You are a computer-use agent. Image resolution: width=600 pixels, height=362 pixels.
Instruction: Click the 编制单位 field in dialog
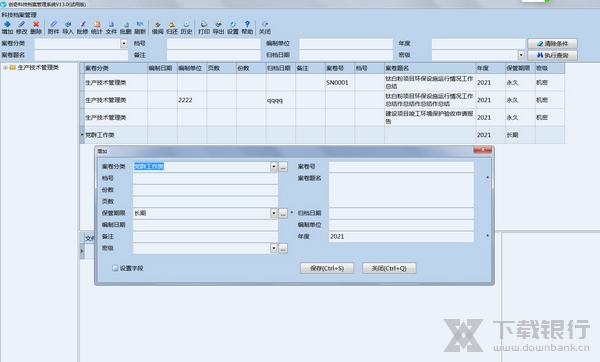[401, 225]
